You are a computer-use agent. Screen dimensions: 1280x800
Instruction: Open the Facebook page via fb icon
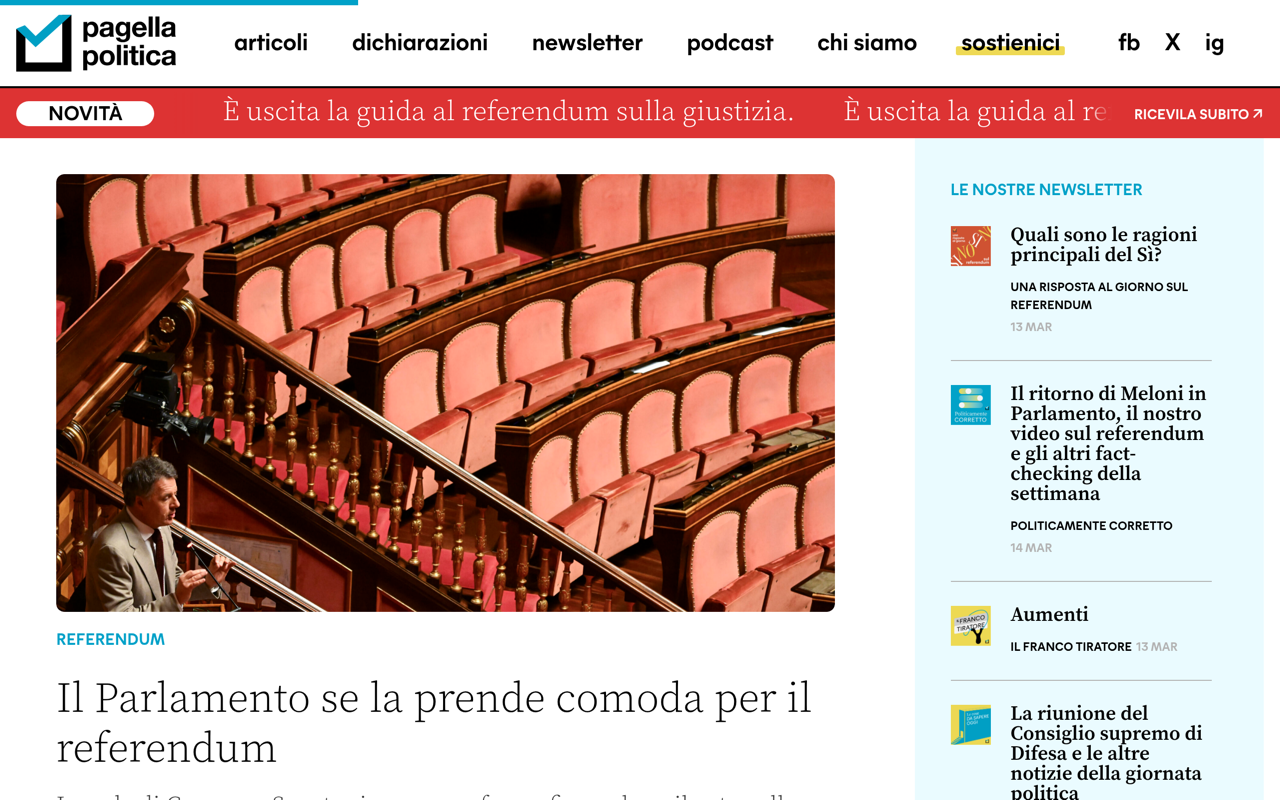click(1129, 43)
